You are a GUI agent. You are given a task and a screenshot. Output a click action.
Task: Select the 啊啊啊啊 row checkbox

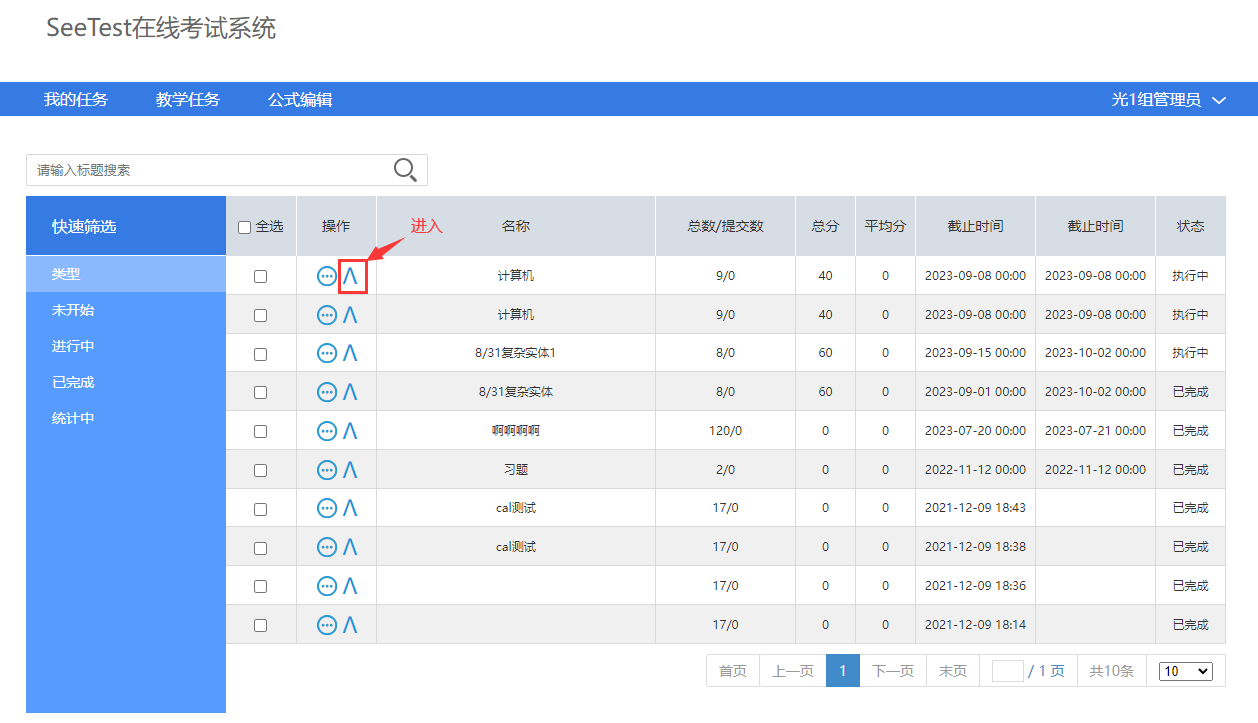coord(261,432)
